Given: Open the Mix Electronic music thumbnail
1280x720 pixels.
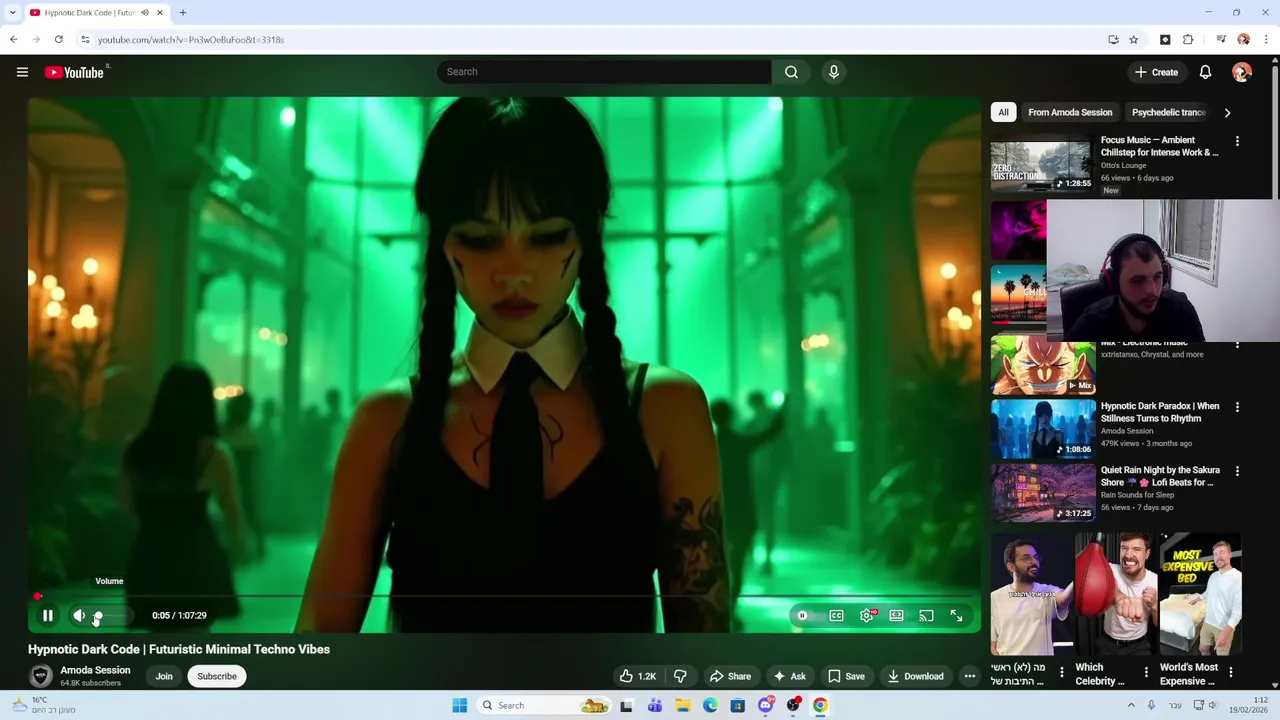Looking at the screenshot, I should (1043, 365).
